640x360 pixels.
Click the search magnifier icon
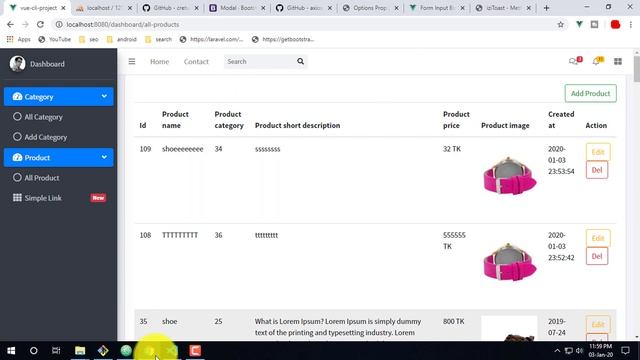[x=300, y=62]
